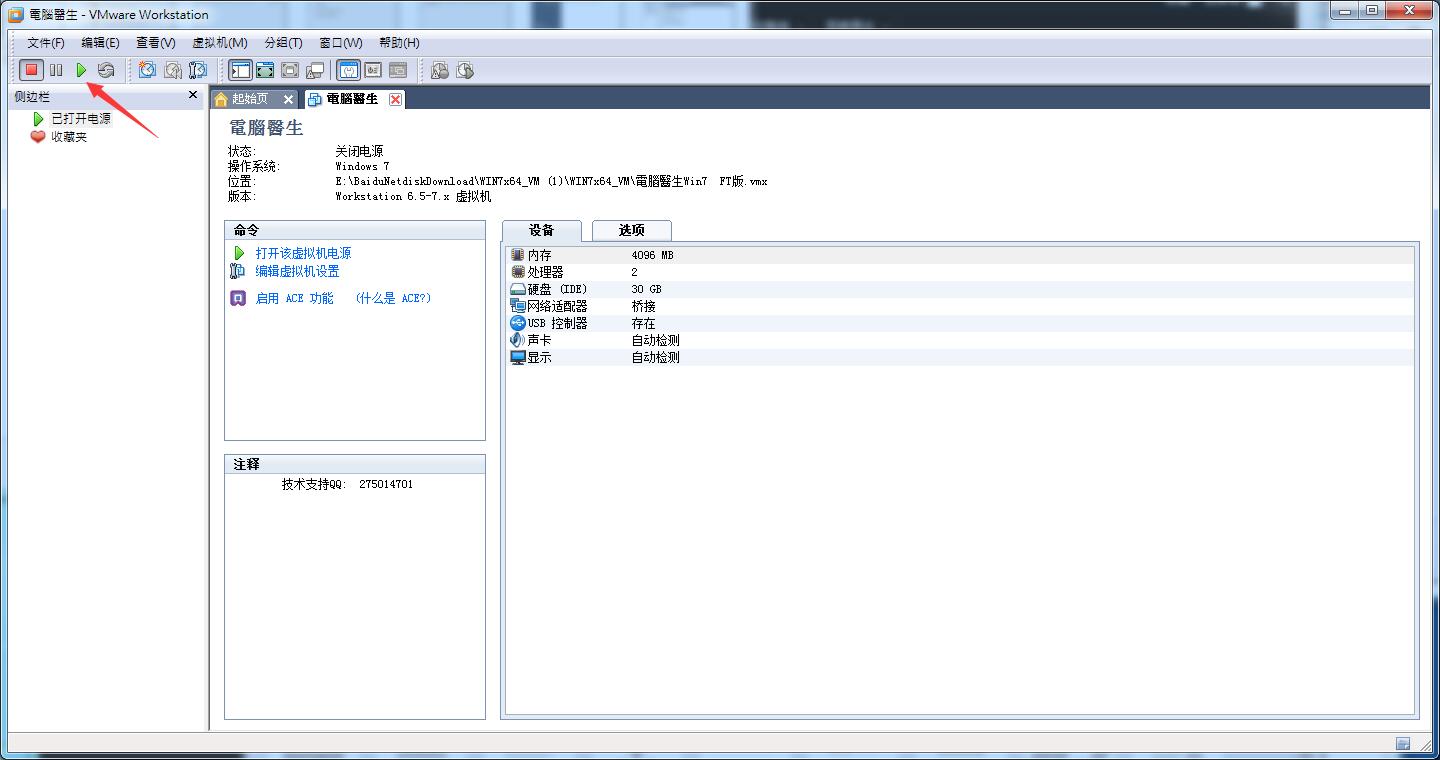Click the VMware Workstation title bar icon
Viewport: 1440px width, 760px height.
click(x=16, y=14)
